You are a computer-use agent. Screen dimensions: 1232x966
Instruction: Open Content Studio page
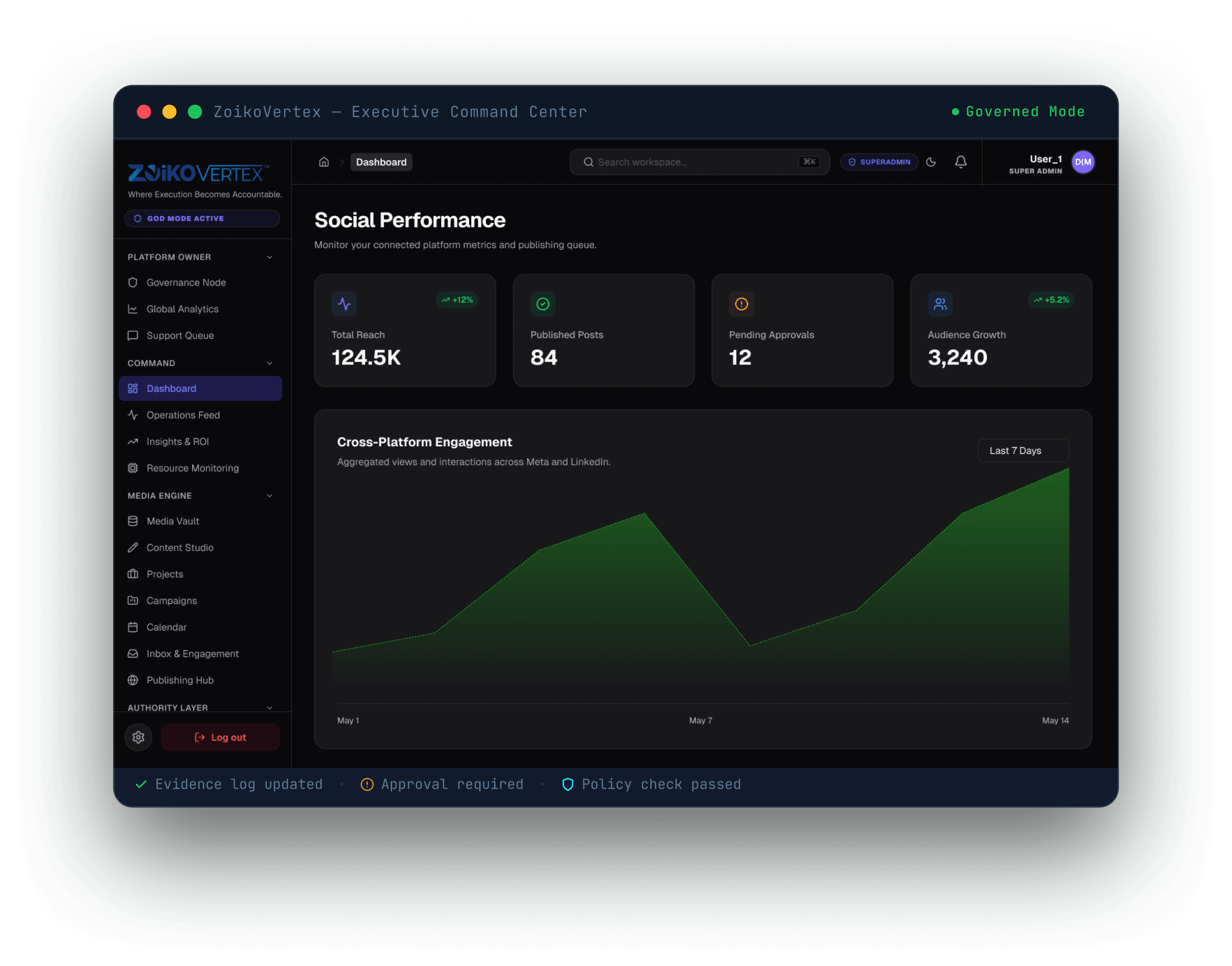pos(200,547)
